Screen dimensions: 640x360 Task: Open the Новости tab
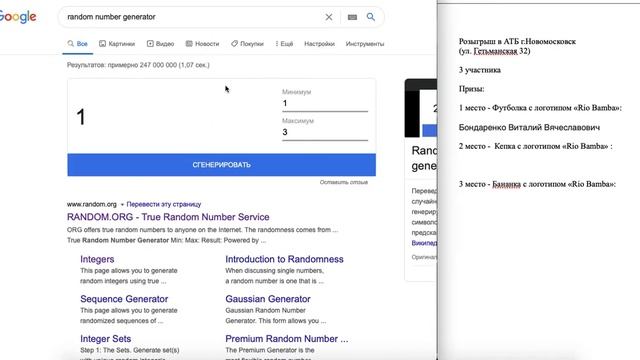[202, 44]
